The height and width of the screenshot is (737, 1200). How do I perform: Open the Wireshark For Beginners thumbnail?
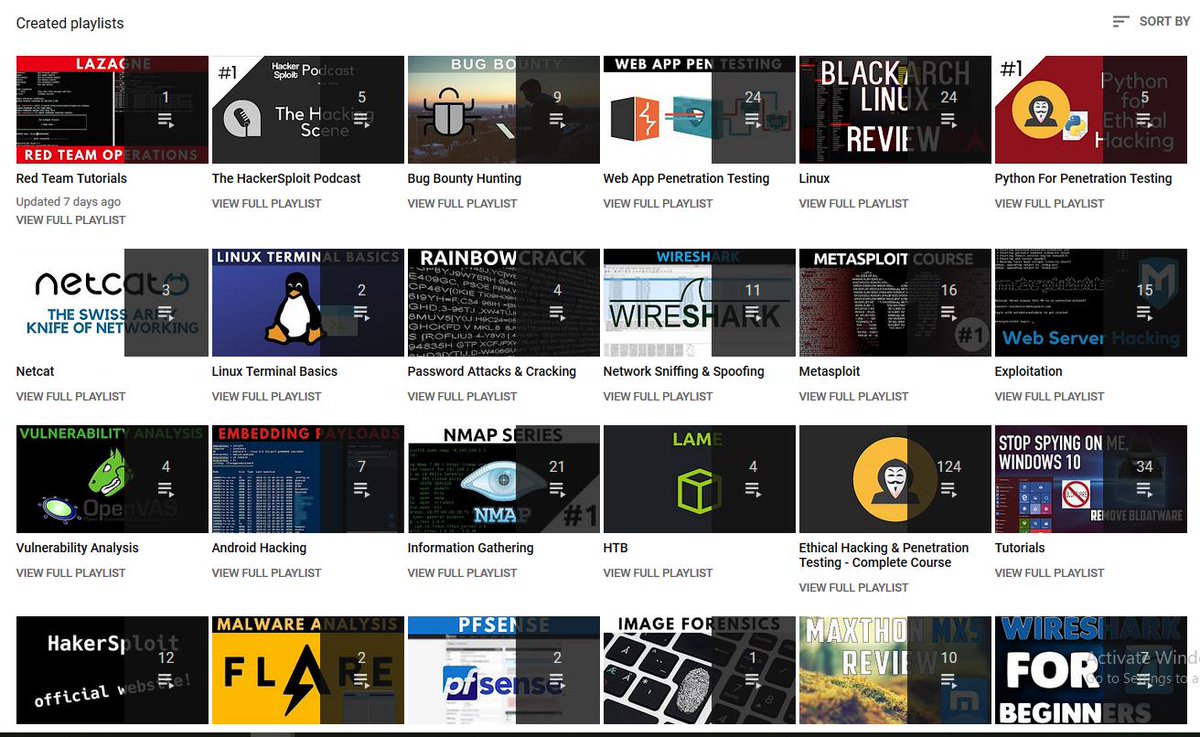(1091, 670)
